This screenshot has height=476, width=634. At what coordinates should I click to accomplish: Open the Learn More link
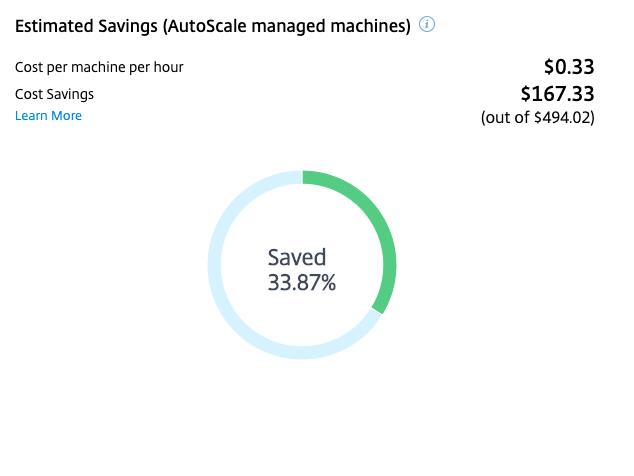(49, 116)
